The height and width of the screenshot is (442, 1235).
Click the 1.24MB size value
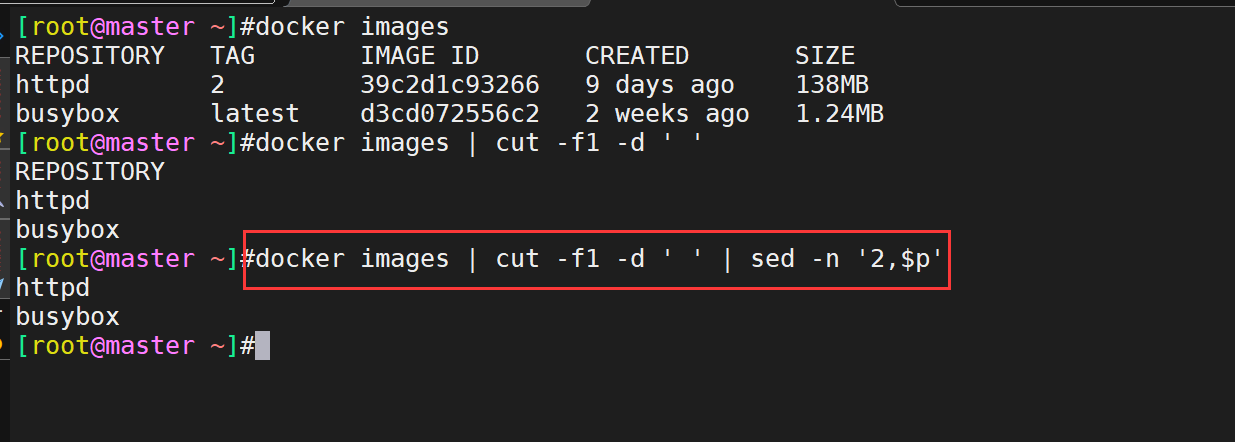840,113
